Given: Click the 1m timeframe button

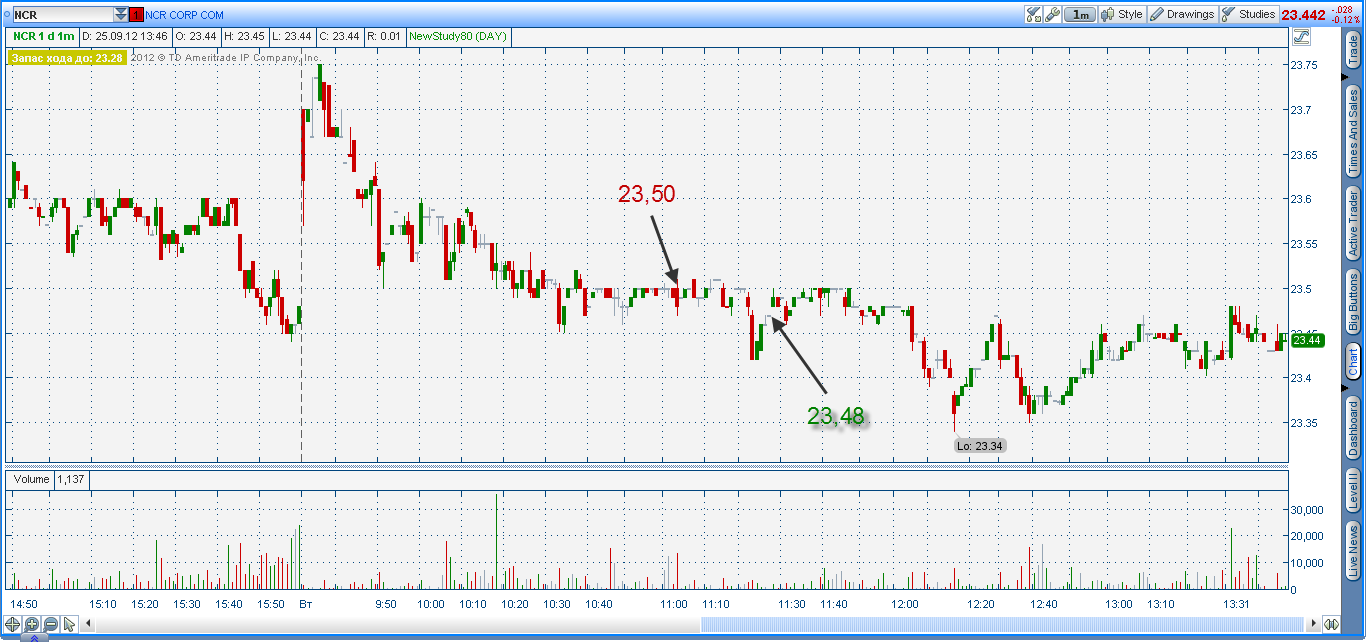Looking at the screenshot, I should (1079, 14).
